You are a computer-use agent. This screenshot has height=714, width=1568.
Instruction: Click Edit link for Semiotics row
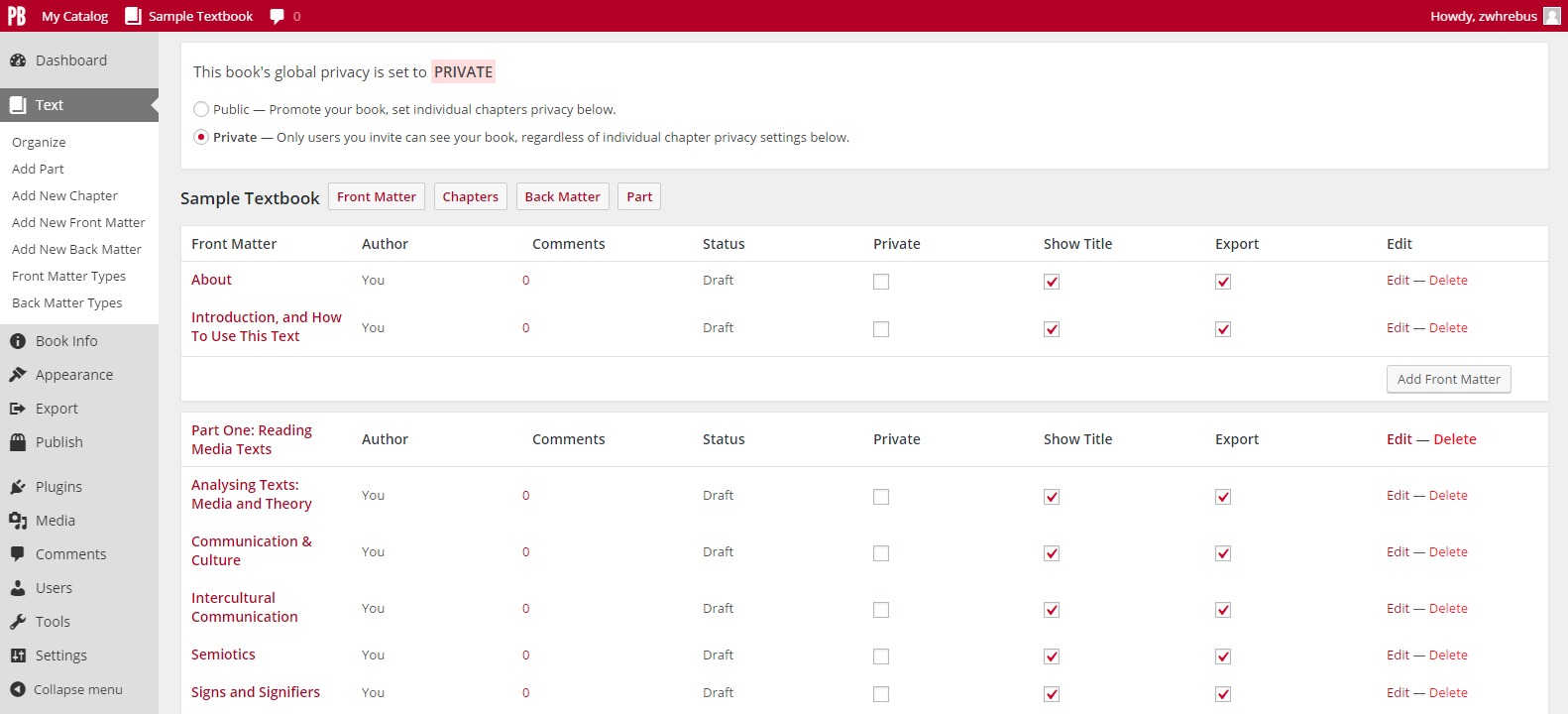1398,655
